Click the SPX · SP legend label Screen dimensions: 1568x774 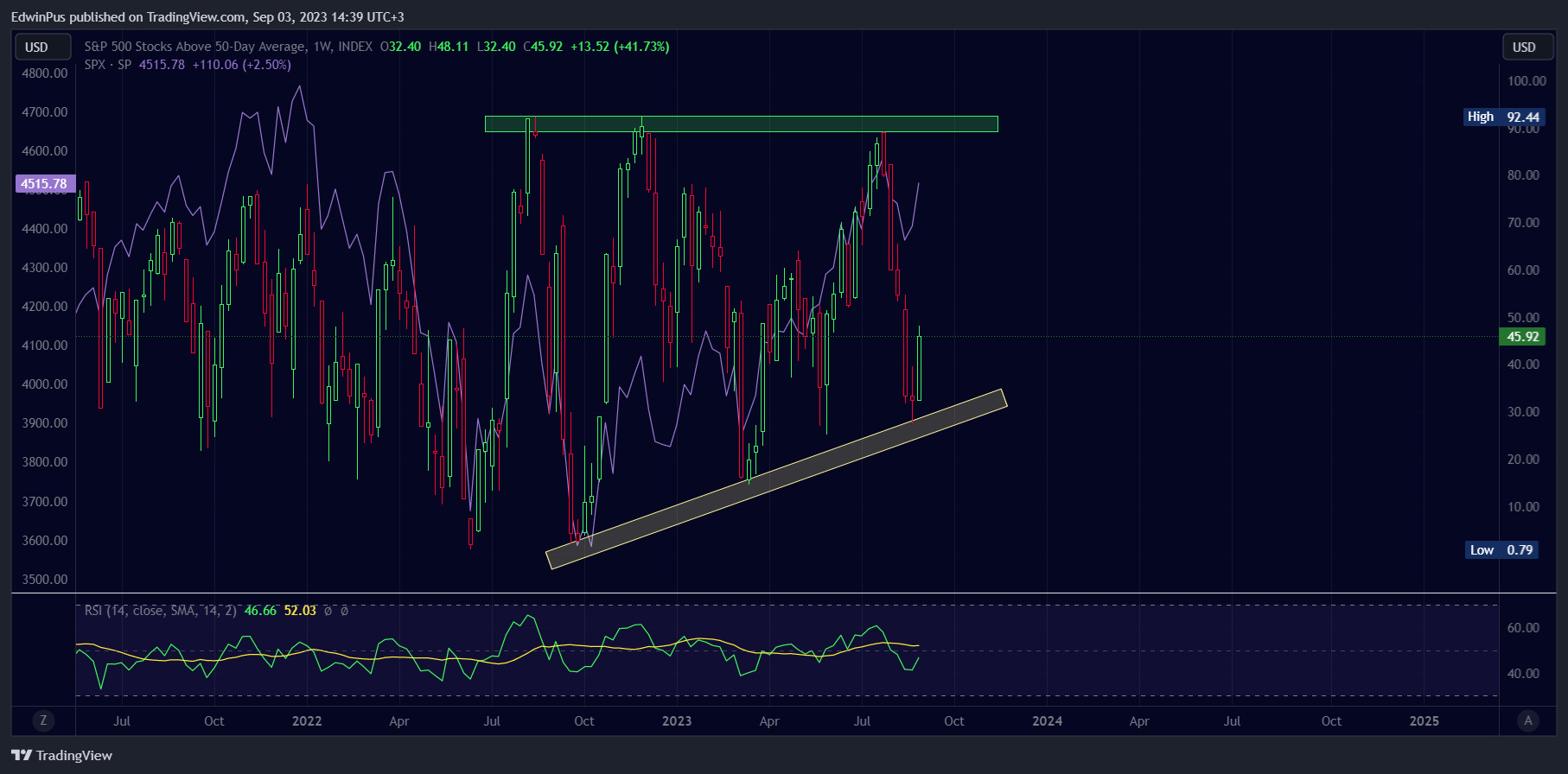click(108, 65)
